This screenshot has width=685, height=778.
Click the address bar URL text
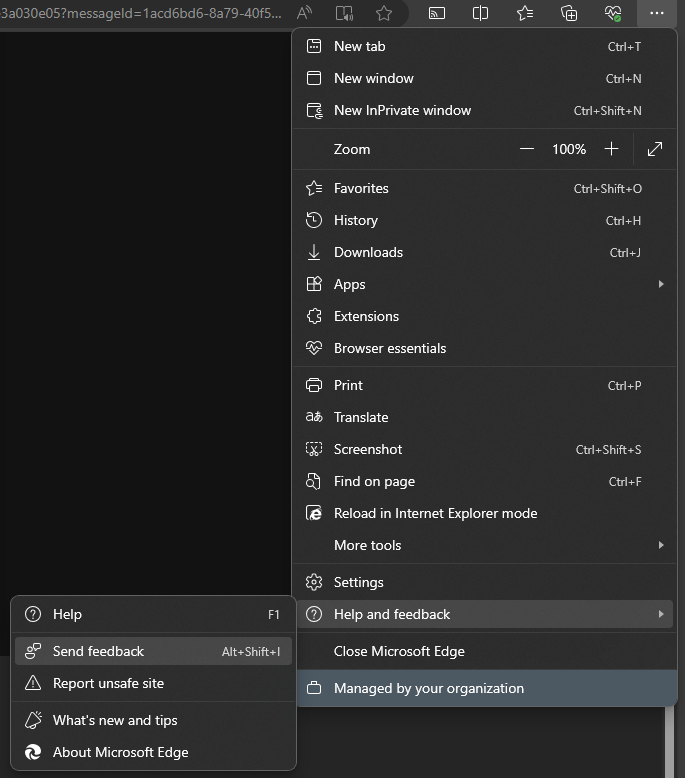pyautogui.click(x=141, y=13)
